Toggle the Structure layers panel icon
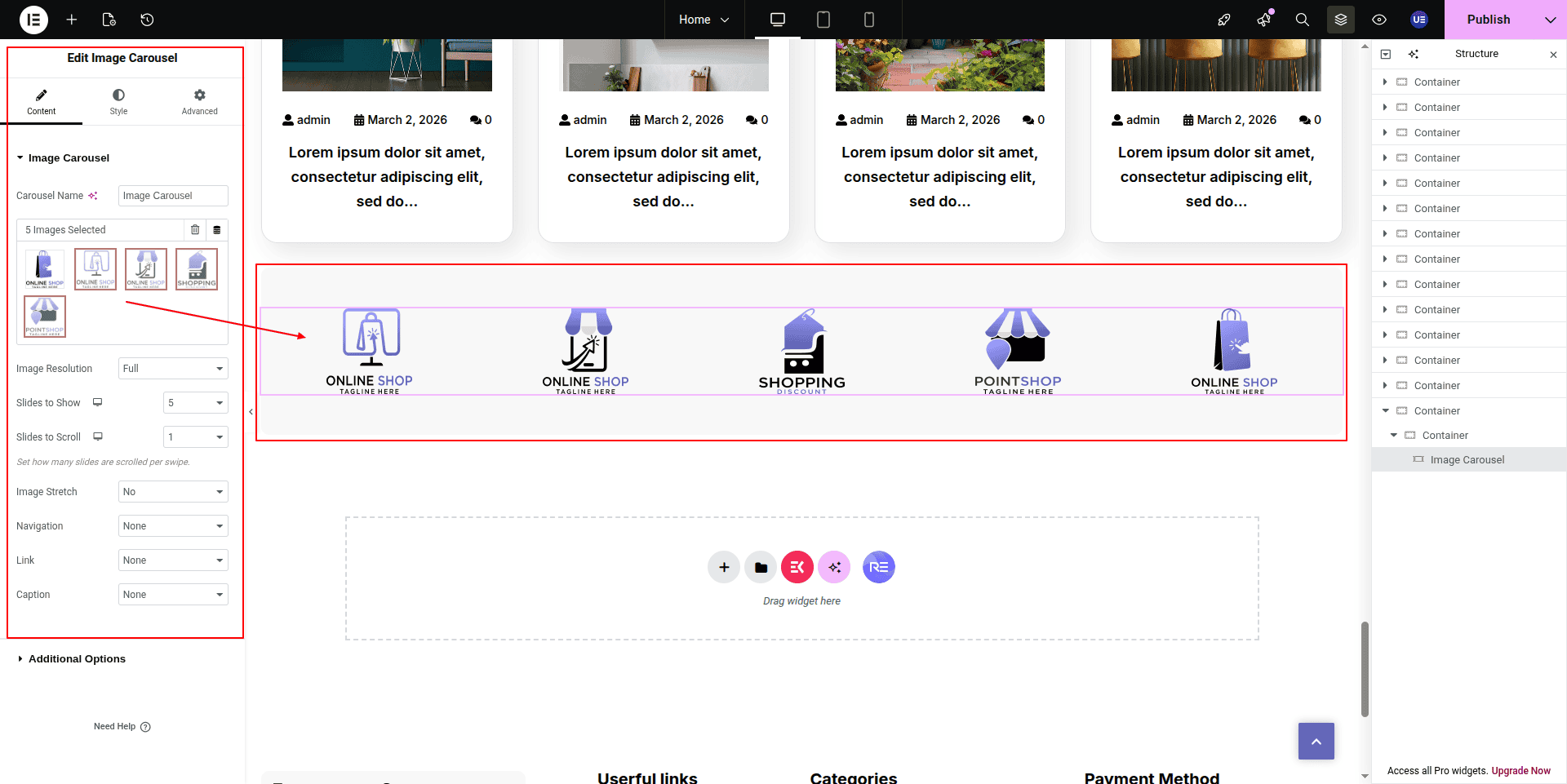This screenshot has height=784, width=1567. click(x=1341, y=20)
